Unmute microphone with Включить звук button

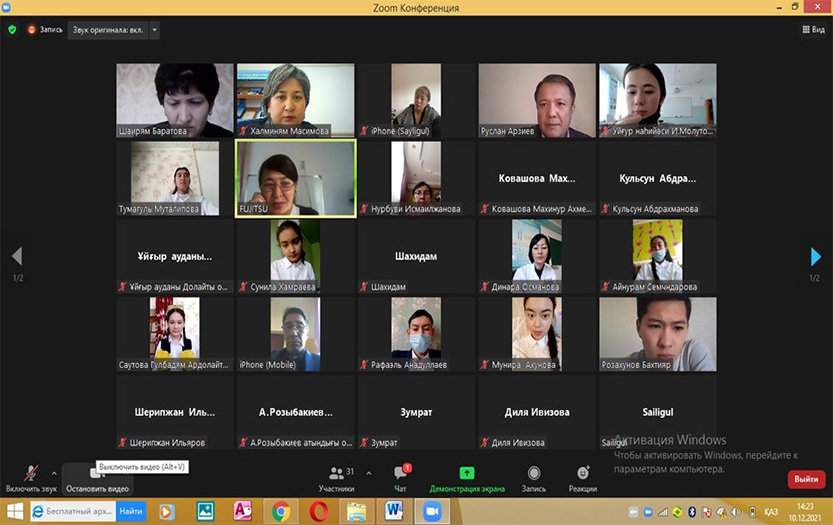31,476
